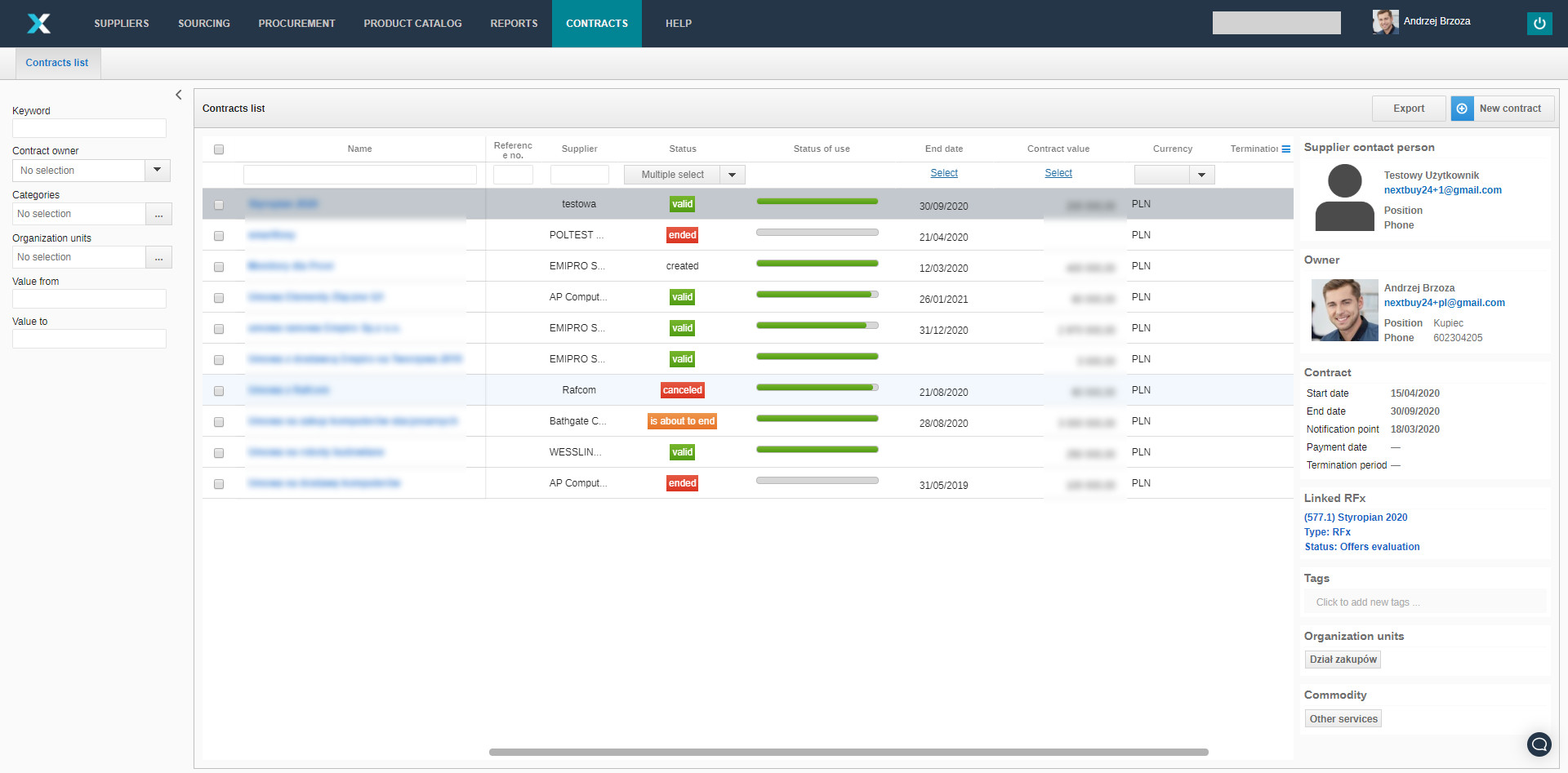
Task: Select the Contracts list tab
Action: pyautogui.click(x=57, y=63)
